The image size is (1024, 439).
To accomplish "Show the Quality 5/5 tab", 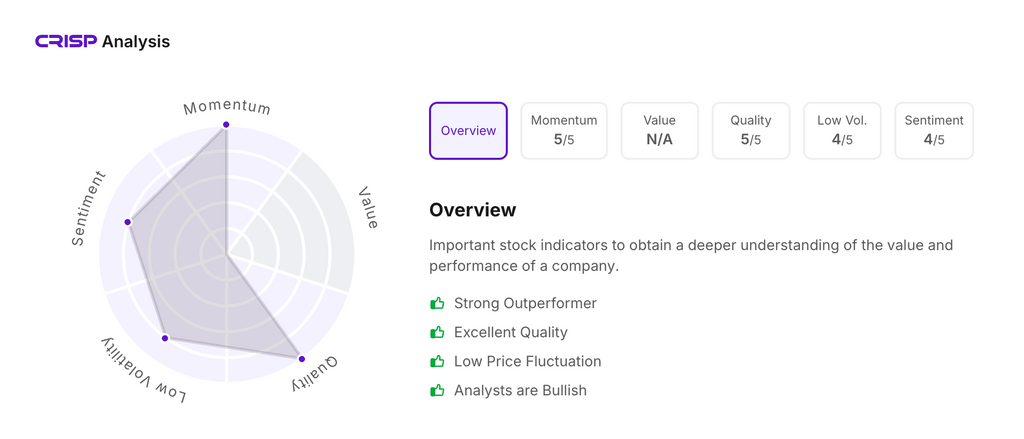I will coord(751,131).
